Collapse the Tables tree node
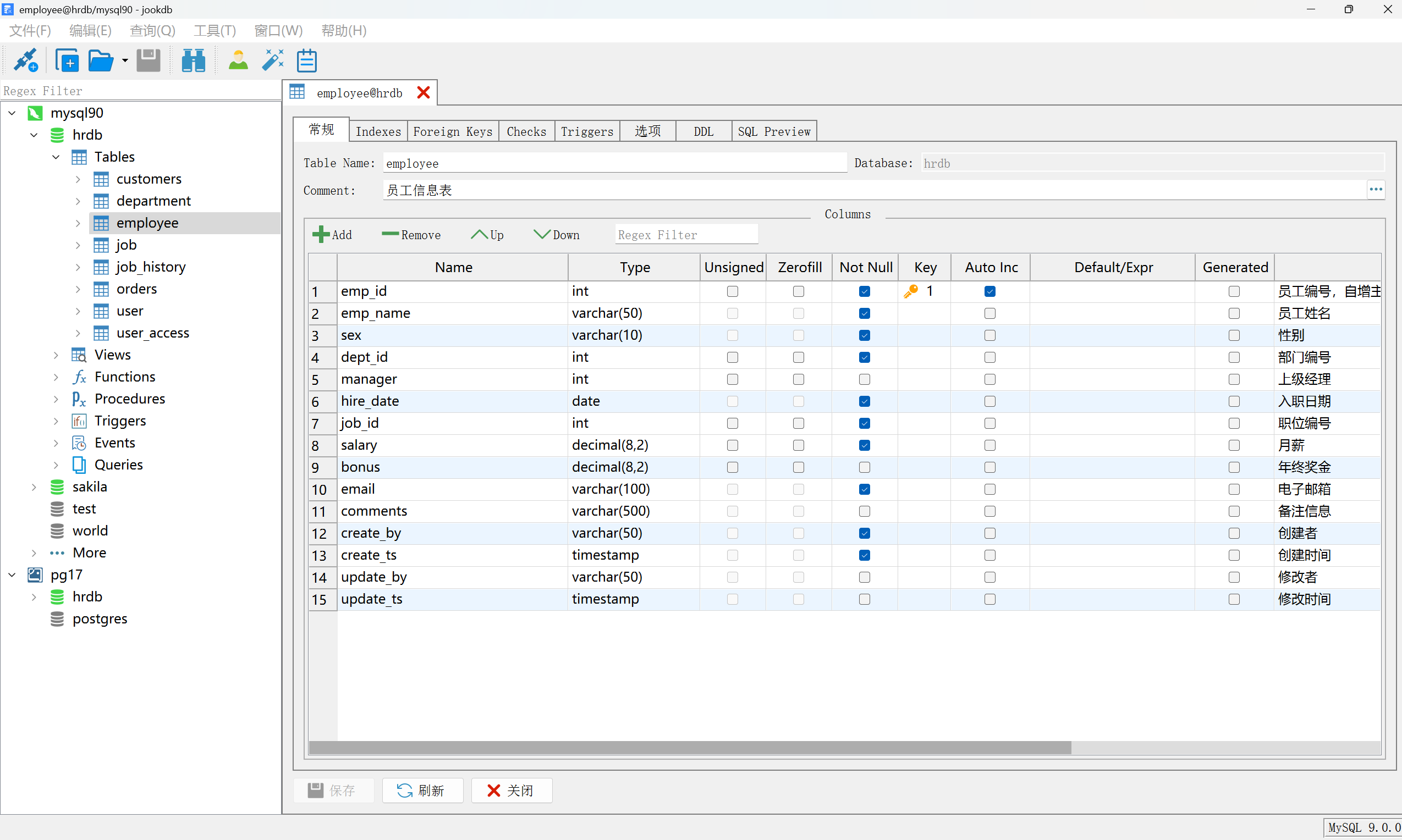1402x840 pixels. tap(56, 157)
